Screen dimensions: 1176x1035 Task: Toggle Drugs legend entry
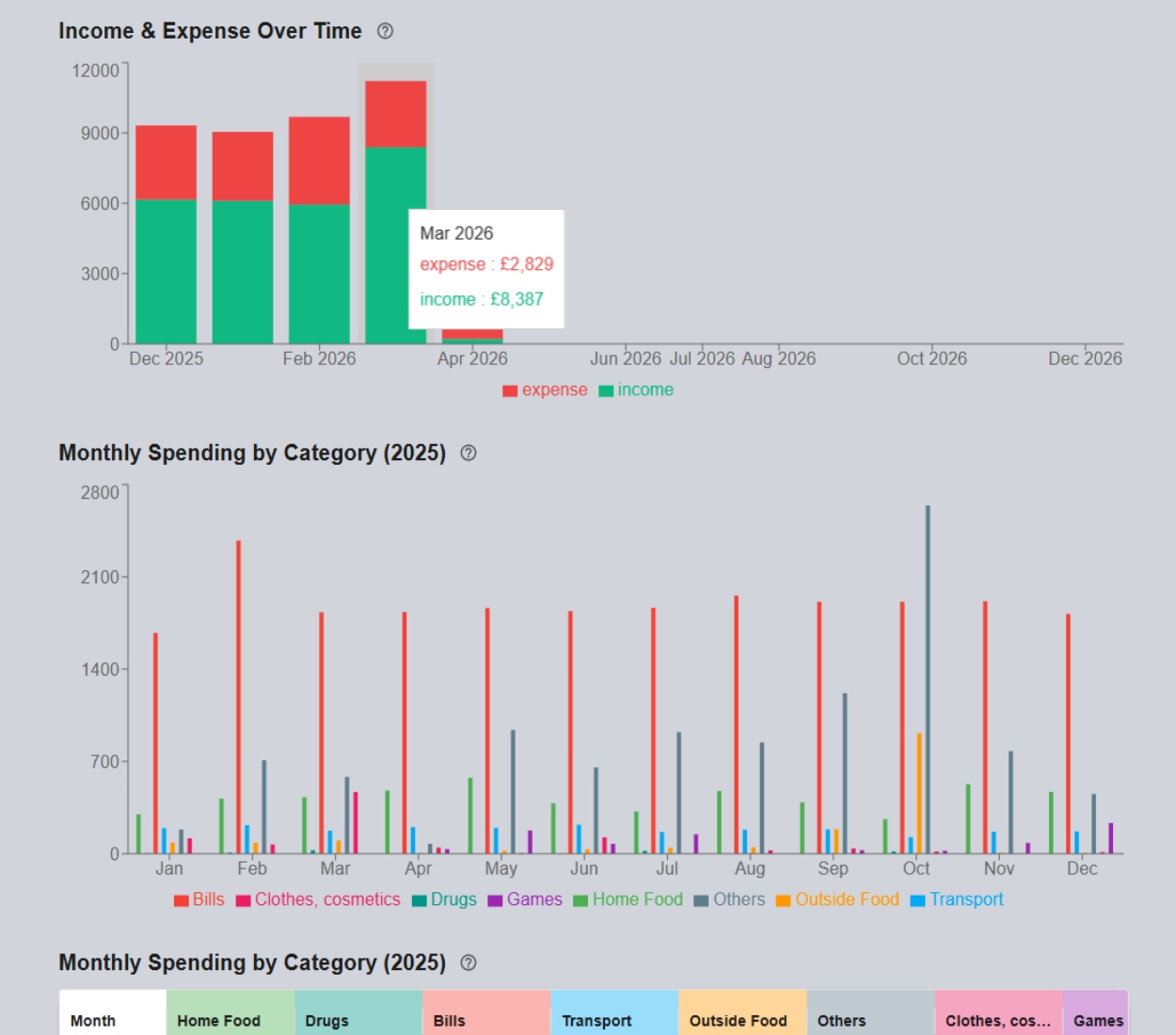pyautogui.click(x=444, y=900)
